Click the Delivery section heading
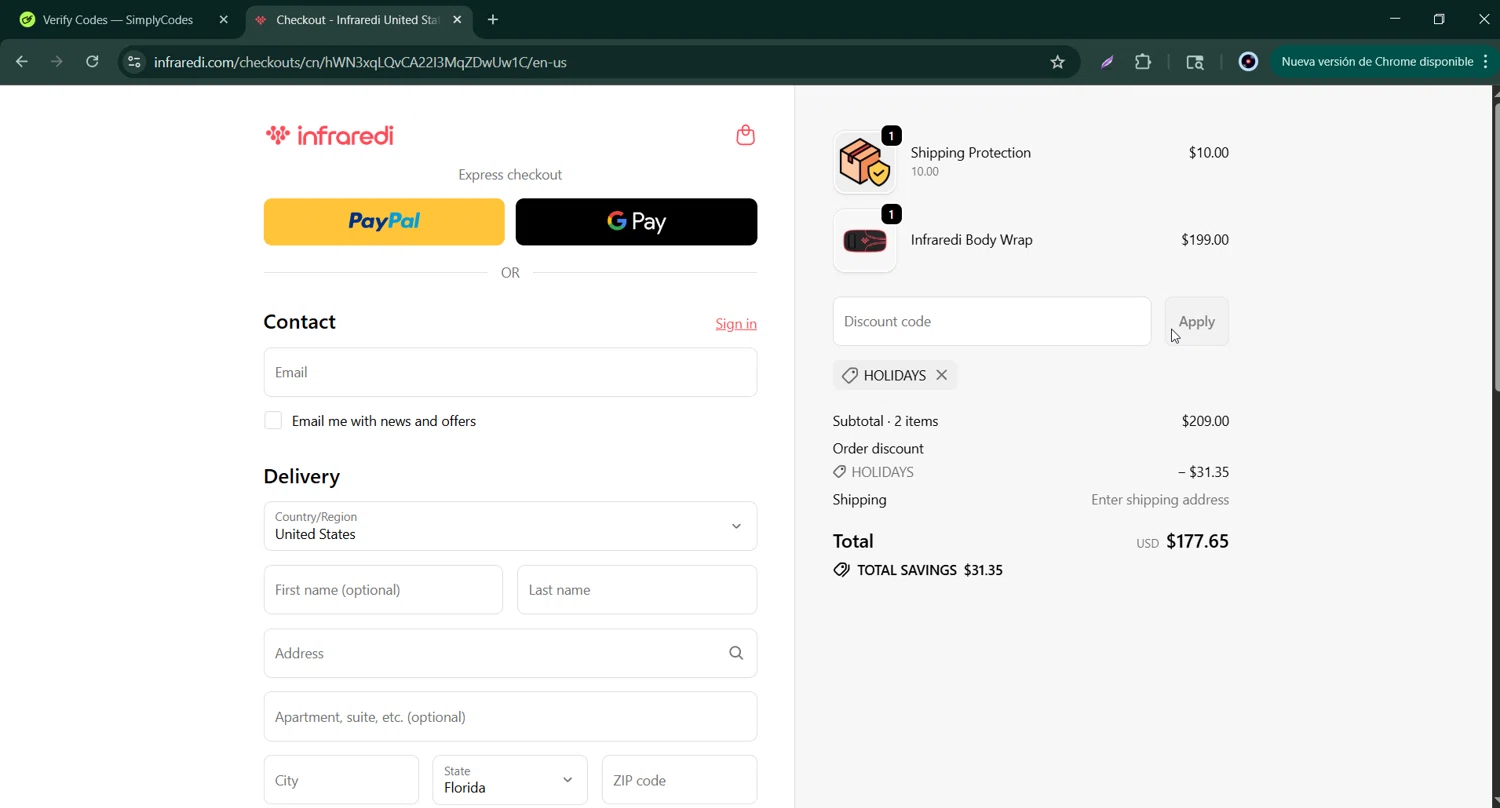 [302, 476]
